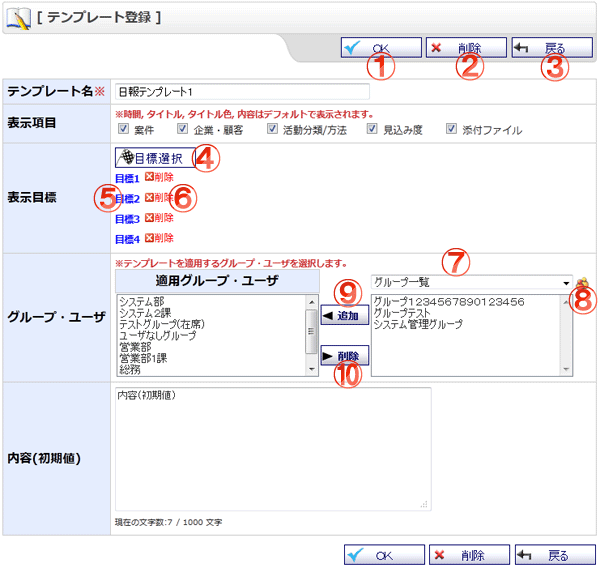The width and height of the screenshot is (600, 568).
Task: Select テストグループ(在席) in applied list
Action: [162, 325]
